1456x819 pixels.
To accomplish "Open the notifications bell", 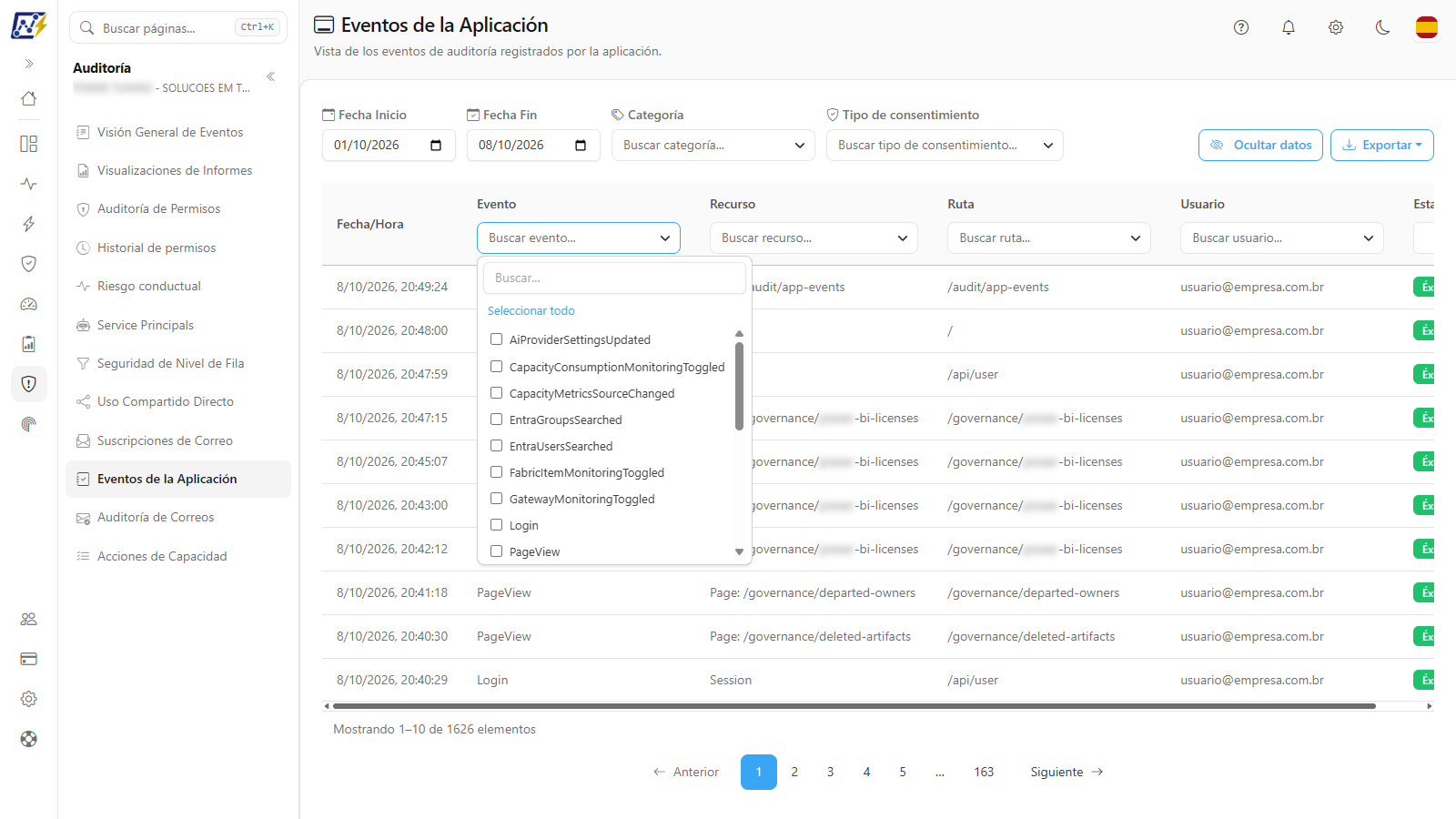I will pyautogui.click(x=1289, y=27).
